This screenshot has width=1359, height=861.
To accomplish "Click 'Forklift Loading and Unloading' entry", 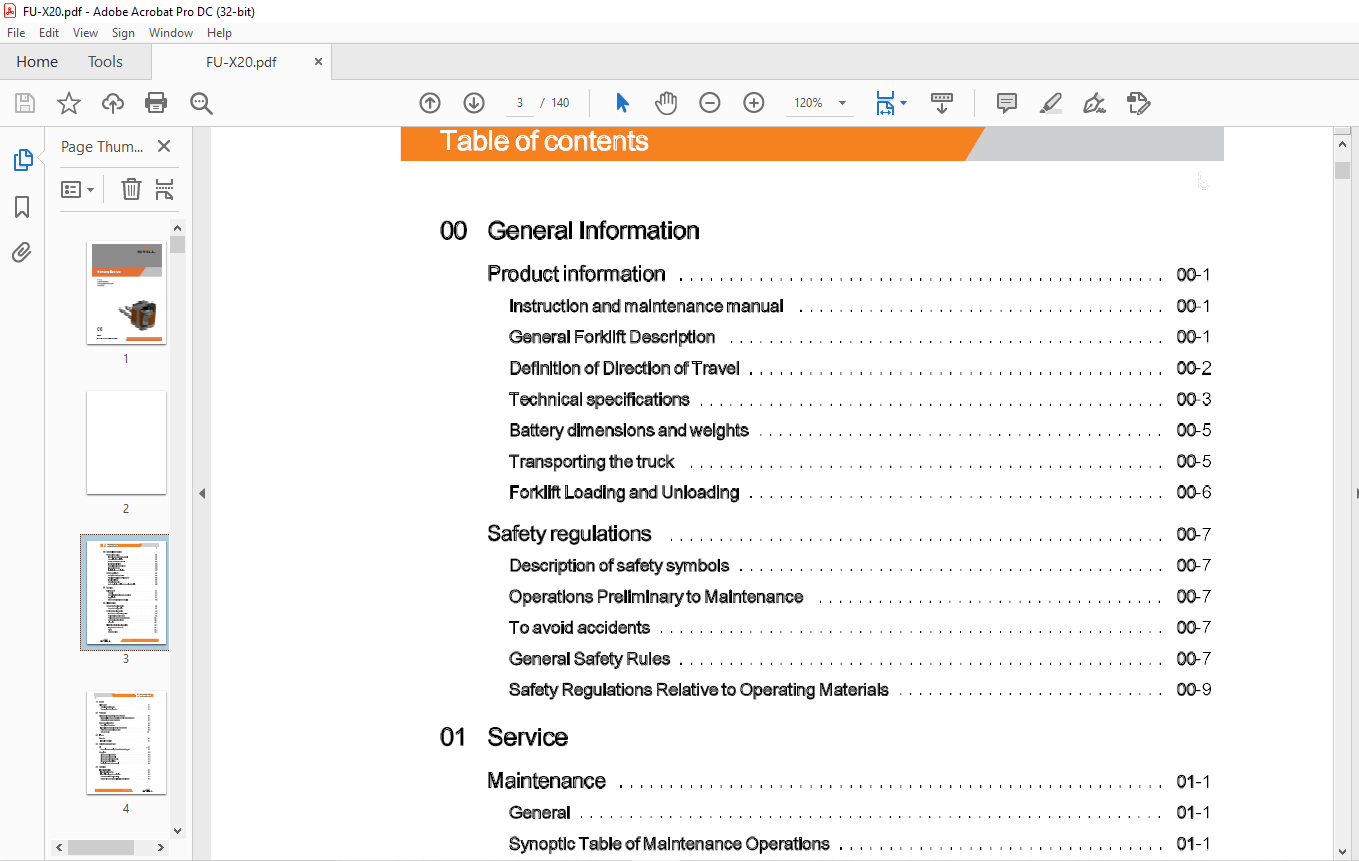I will click(624, 493).
